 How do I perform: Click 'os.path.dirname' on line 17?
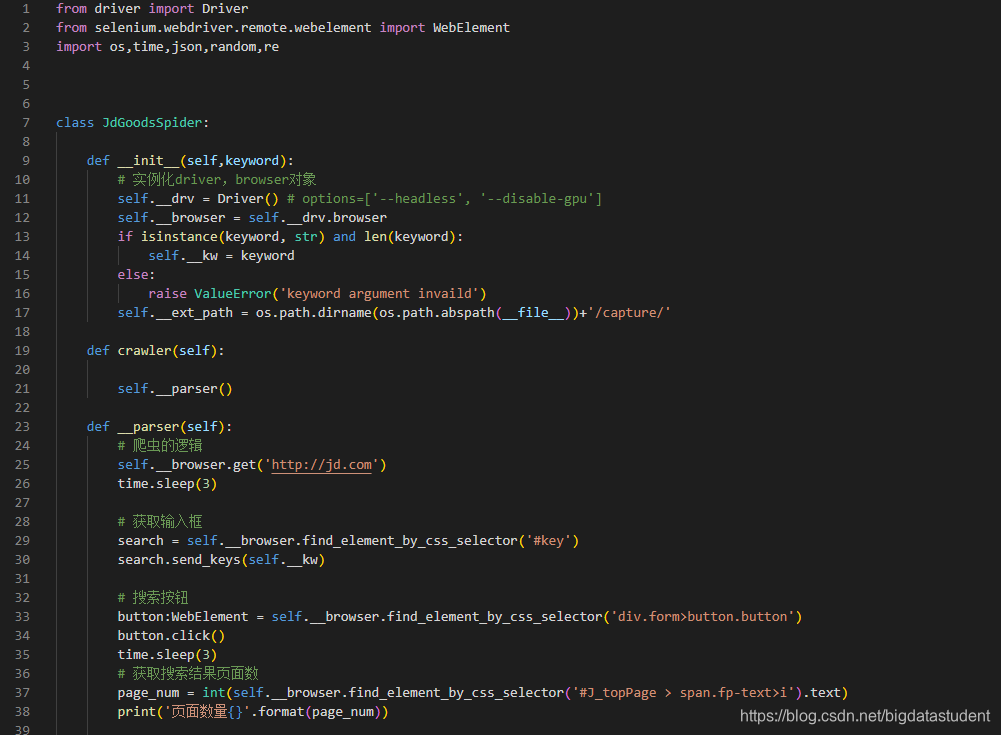pos(313,313)
